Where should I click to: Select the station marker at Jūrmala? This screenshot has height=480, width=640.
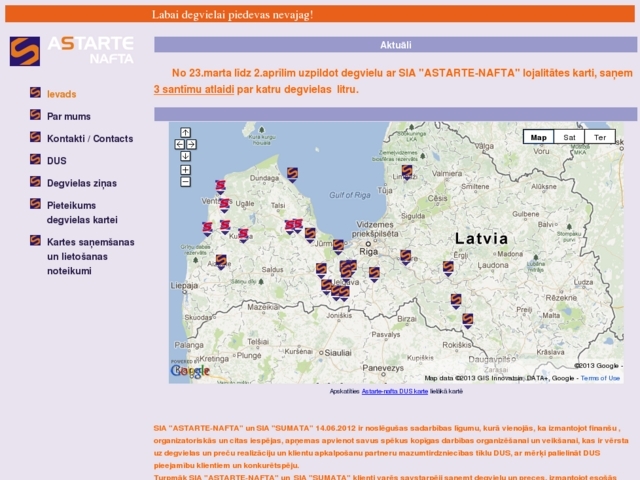pos(338,247)
